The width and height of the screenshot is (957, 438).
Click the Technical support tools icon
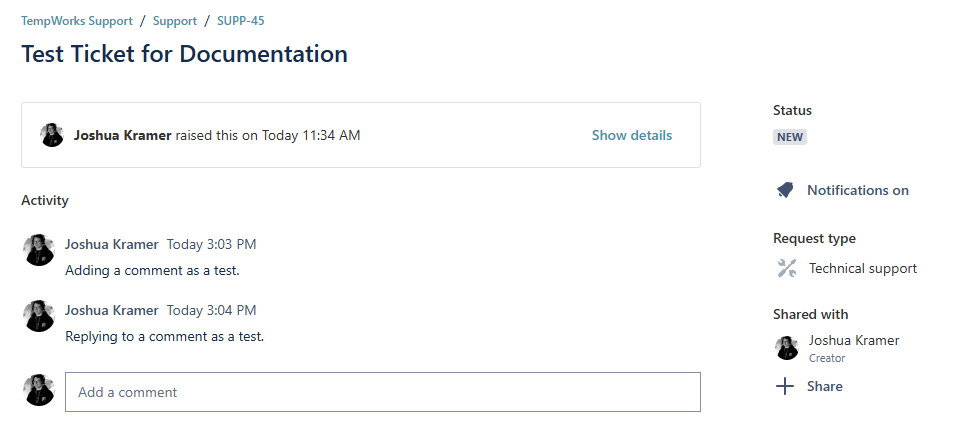point(787,268)
